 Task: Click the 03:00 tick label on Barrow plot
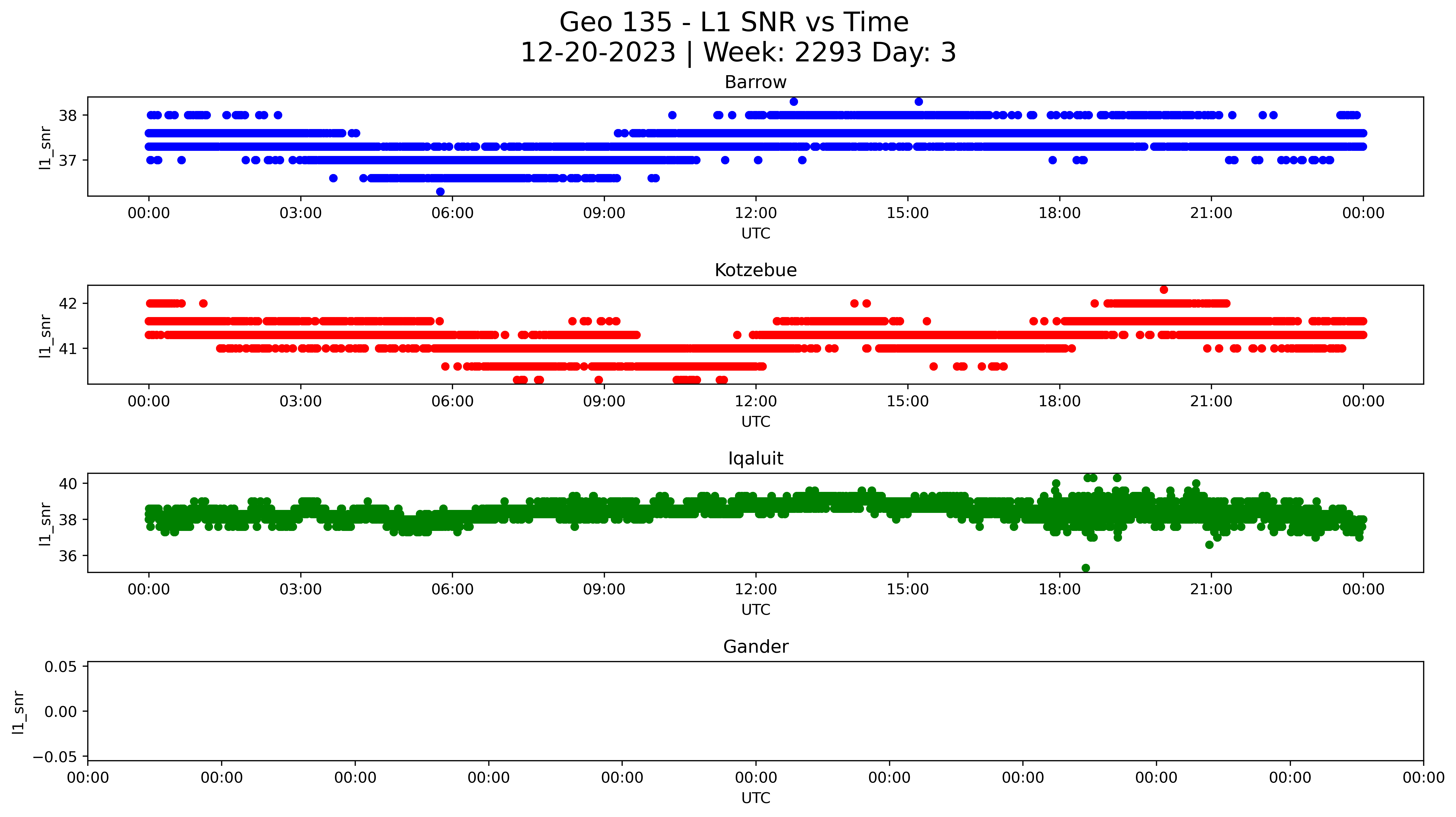coord(301,213)
